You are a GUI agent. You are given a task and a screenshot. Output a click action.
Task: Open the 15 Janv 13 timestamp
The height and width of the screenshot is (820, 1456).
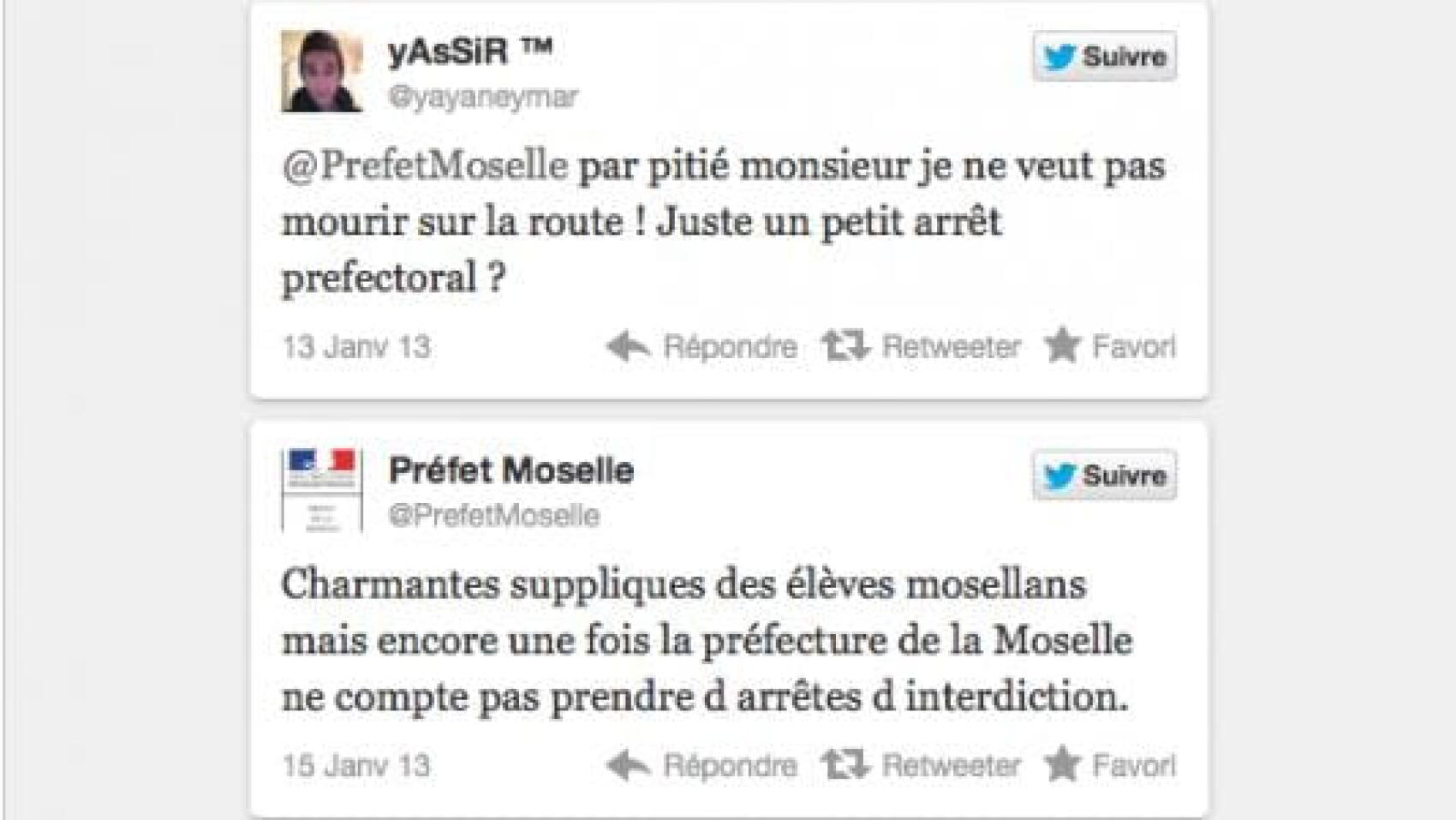(x=356, y=766)
